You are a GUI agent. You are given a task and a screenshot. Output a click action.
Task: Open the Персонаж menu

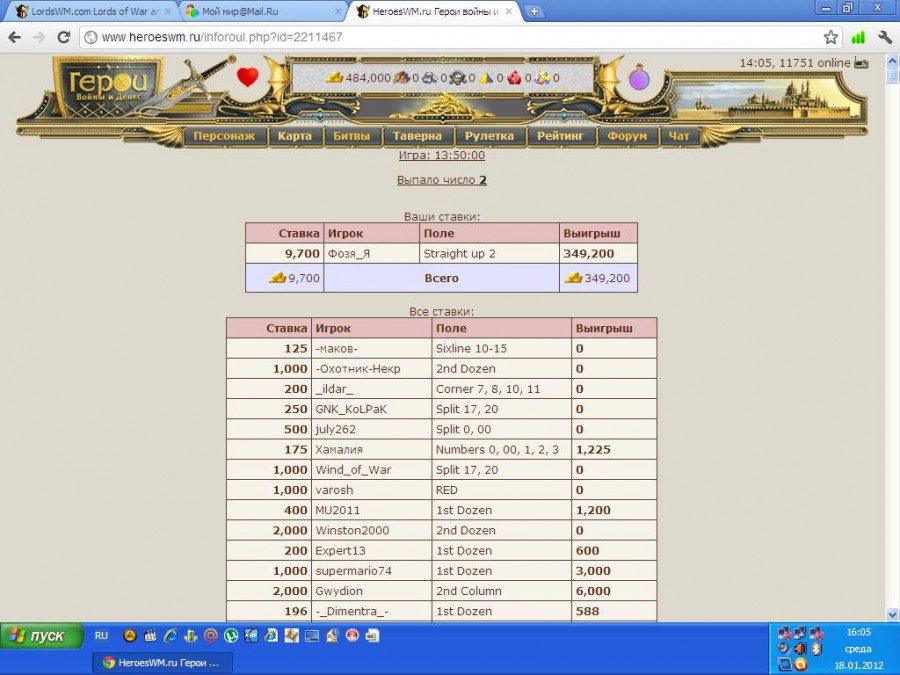tap(224, 136)
